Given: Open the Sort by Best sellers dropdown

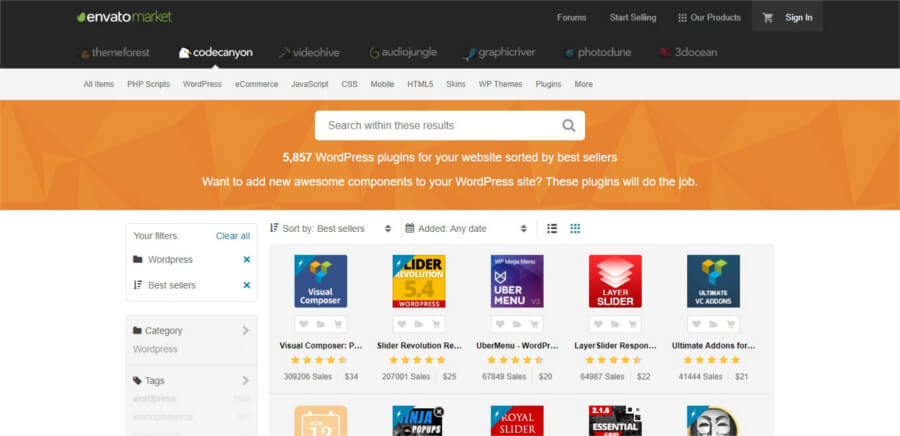Looking at the screenshot, I should [x=331, y=229].
